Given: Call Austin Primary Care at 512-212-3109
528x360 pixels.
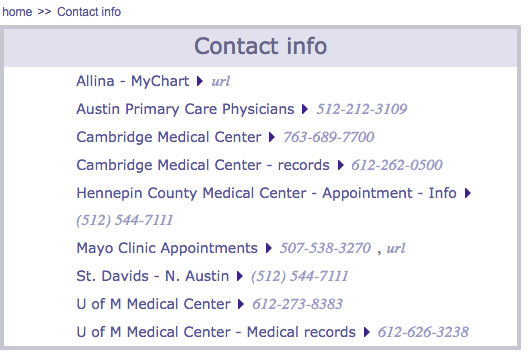Looking at the screenshot, I should (361, 109).
